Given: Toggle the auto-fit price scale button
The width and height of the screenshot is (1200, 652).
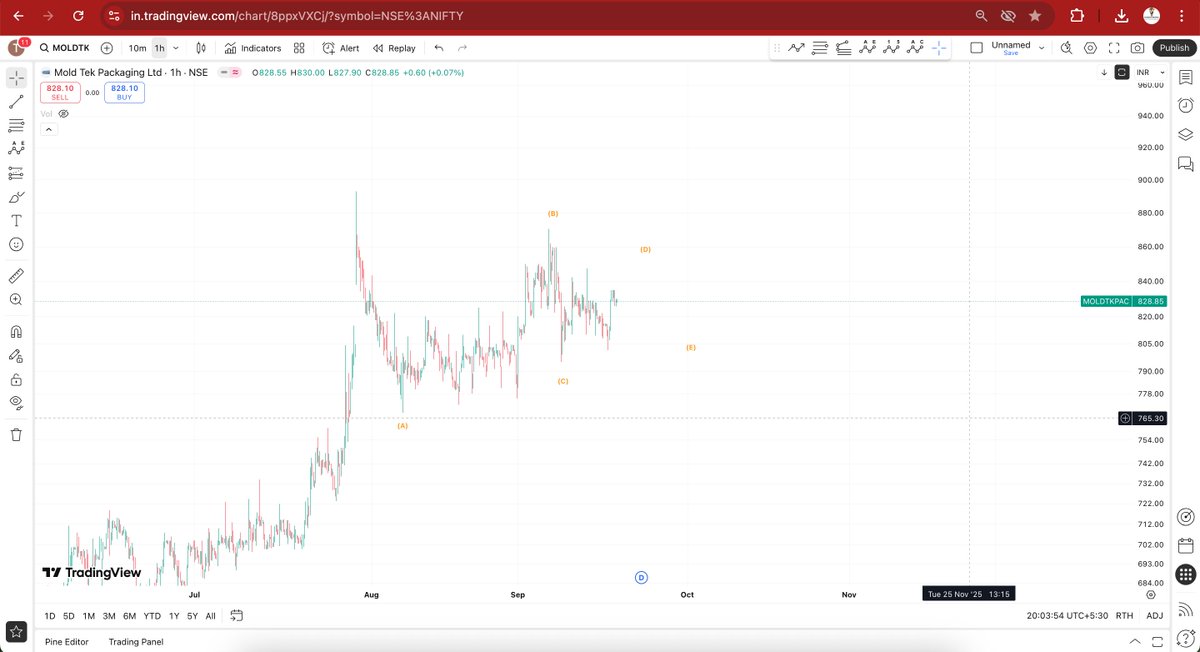Looking at the screenshot, I should pos(1122,72).
